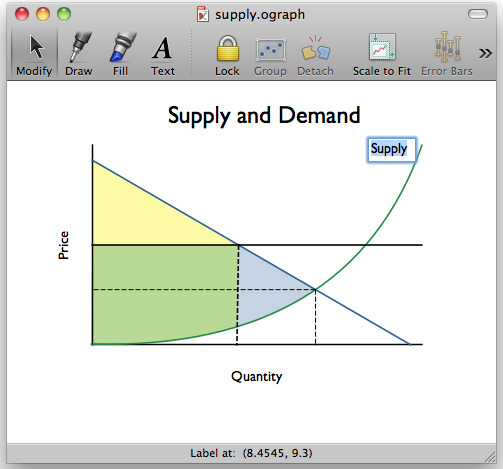This screenshot has width=503, height=469.
Task: Click the Group toolbar icon
Action: click(271, 50)
